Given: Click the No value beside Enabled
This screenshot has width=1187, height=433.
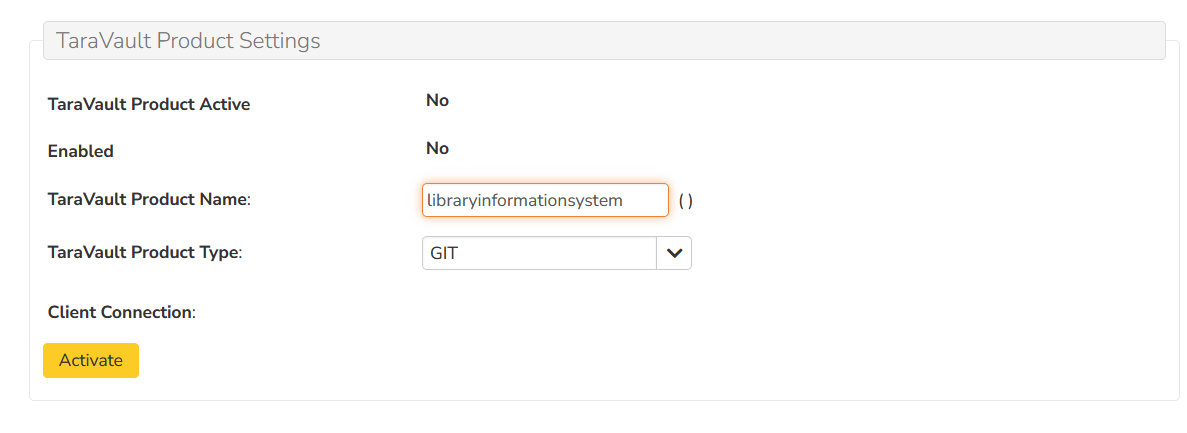Looking at the screenshot, I should click(x=437, y=148).
